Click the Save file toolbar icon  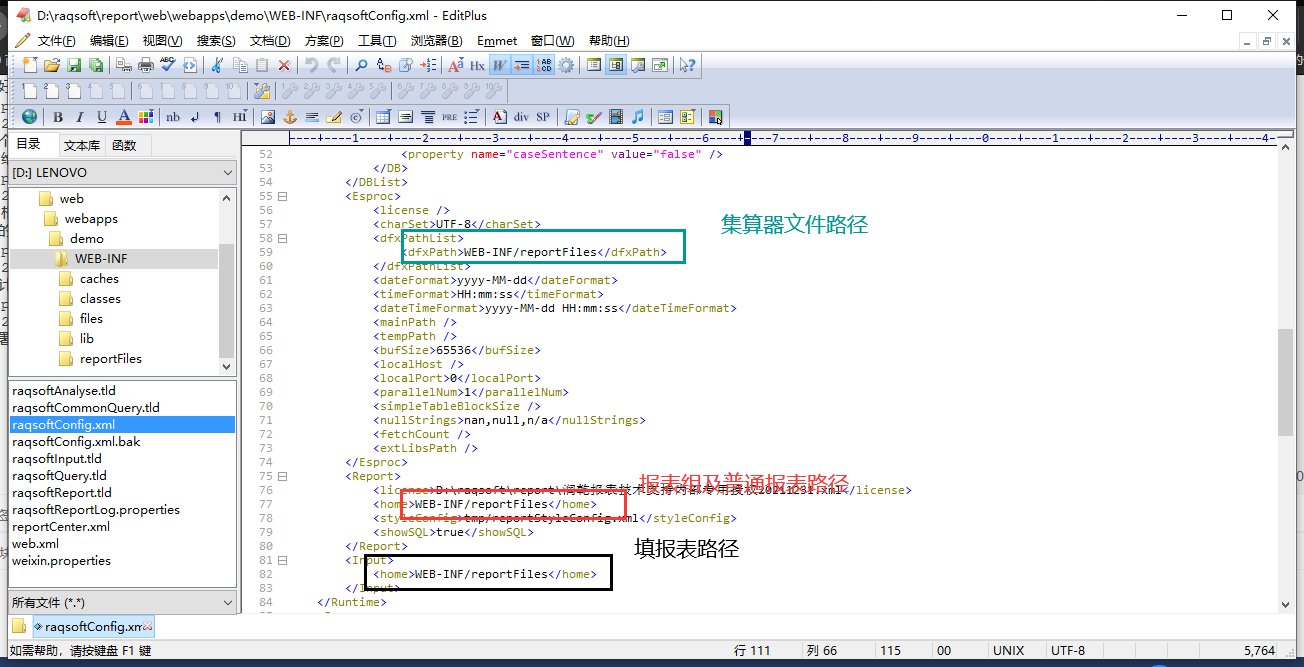(74, 65)
